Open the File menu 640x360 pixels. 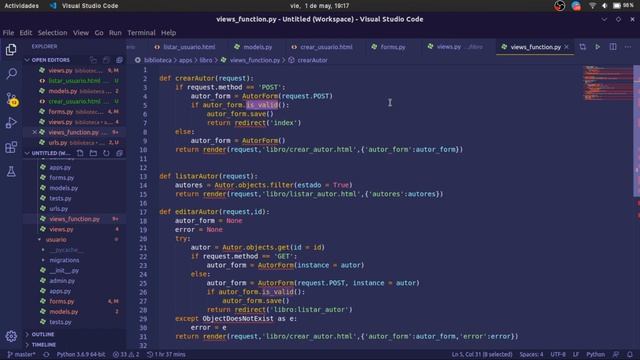pyautogui.click(x=8, y=33)
